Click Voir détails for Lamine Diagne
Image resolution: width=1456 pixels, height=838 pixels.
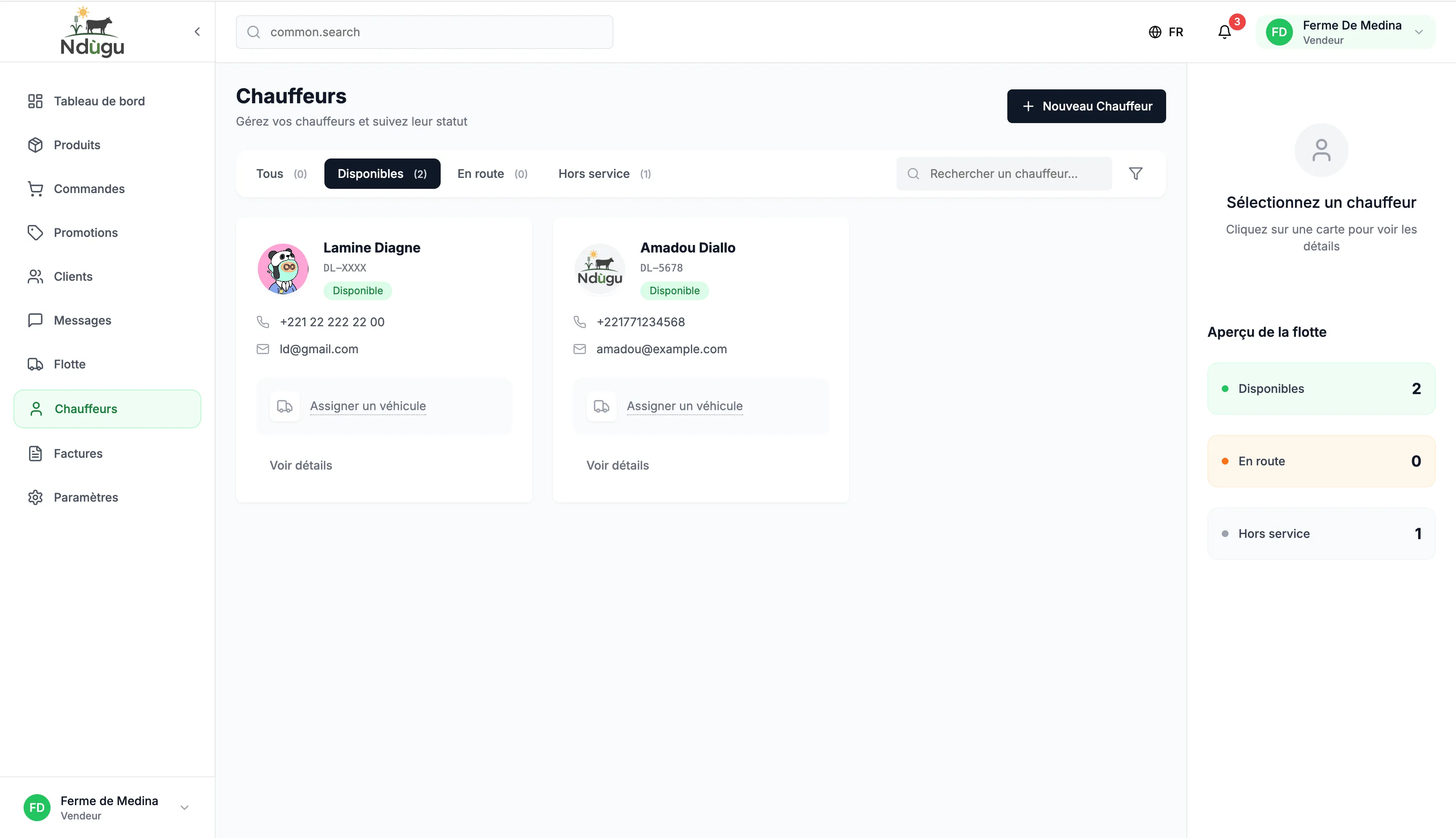coord(301,465)
